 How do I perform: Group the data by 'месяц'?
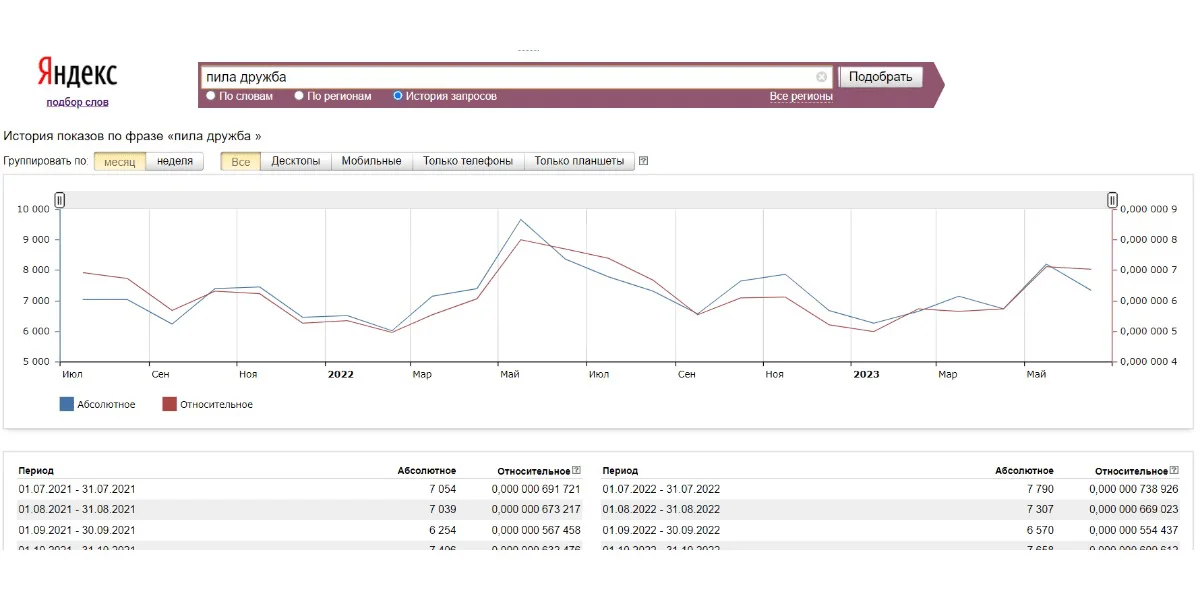pyautogui.click(x=120, y=161)
